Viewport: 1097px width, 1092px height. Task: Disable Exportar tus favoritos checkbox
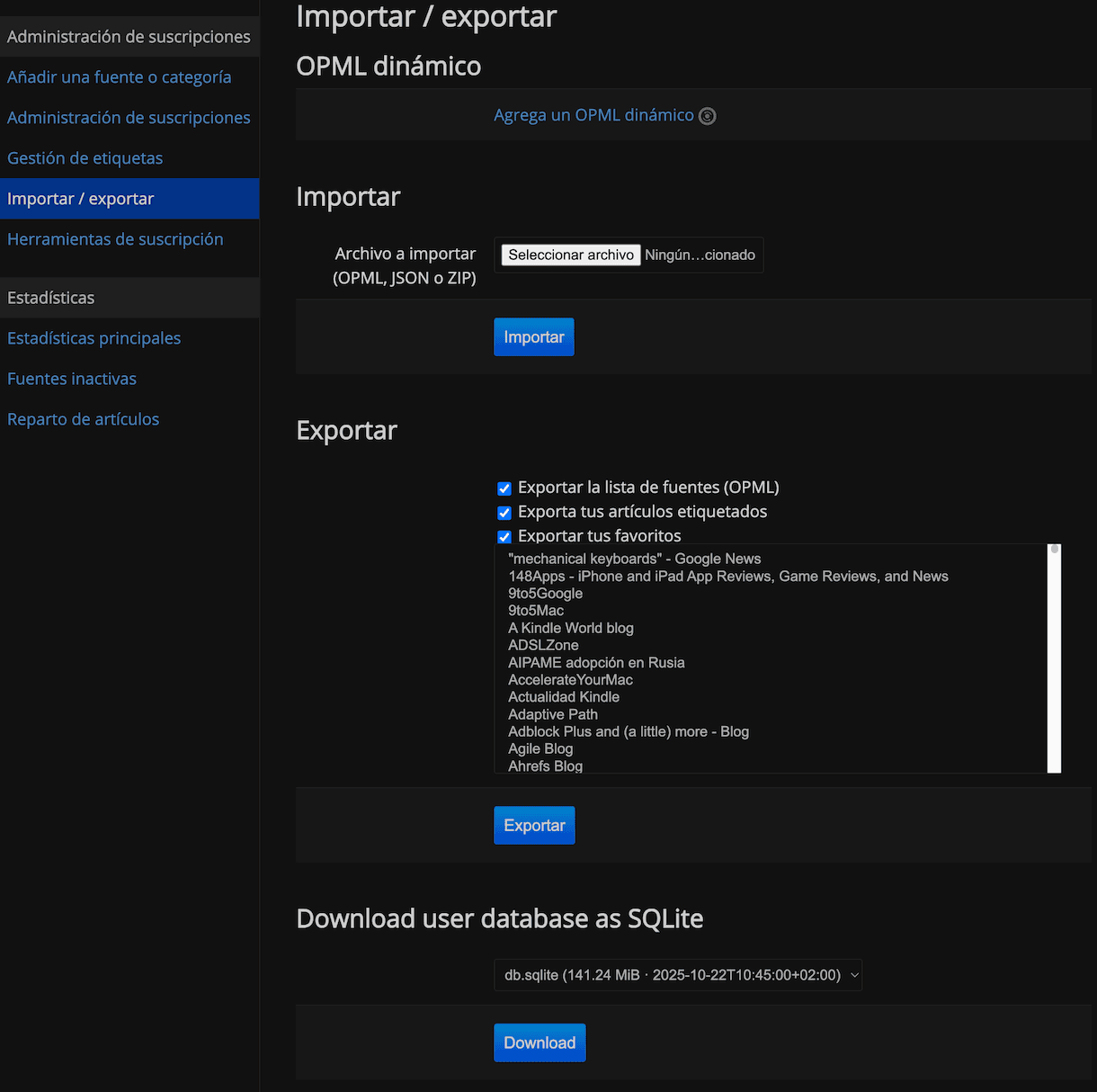504,537
